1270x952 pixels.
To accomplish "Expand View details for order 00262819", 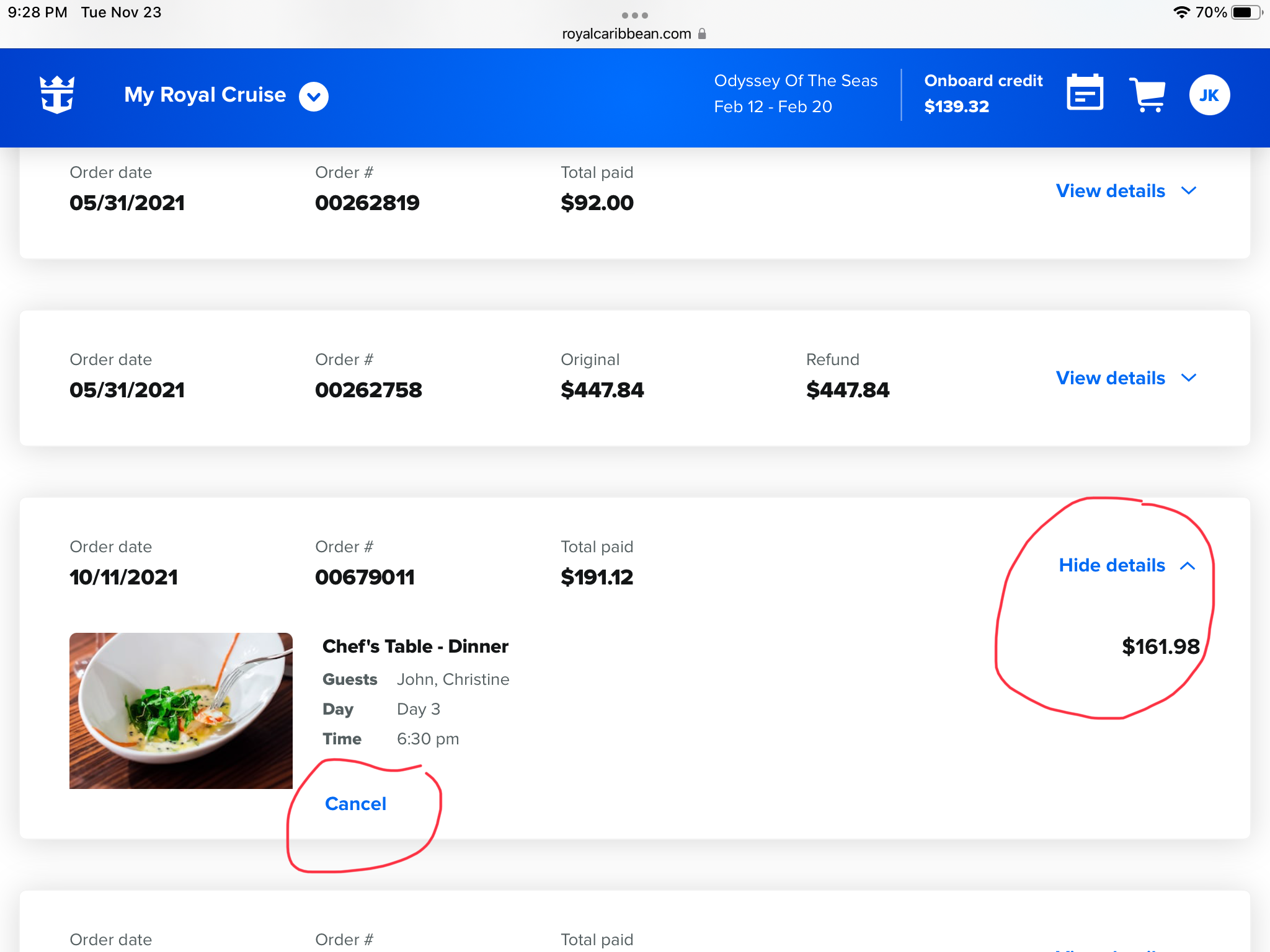I will (x=1126, y=191).
